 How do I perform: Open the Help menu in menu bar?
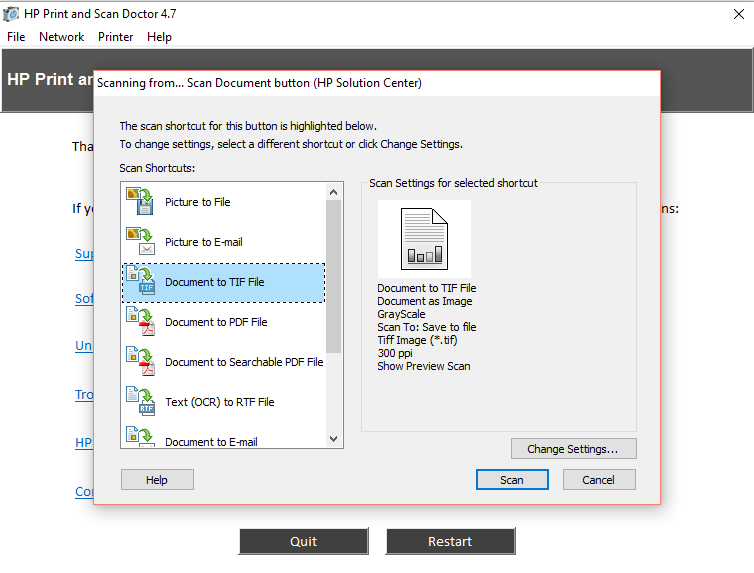[x=159, y=37]
